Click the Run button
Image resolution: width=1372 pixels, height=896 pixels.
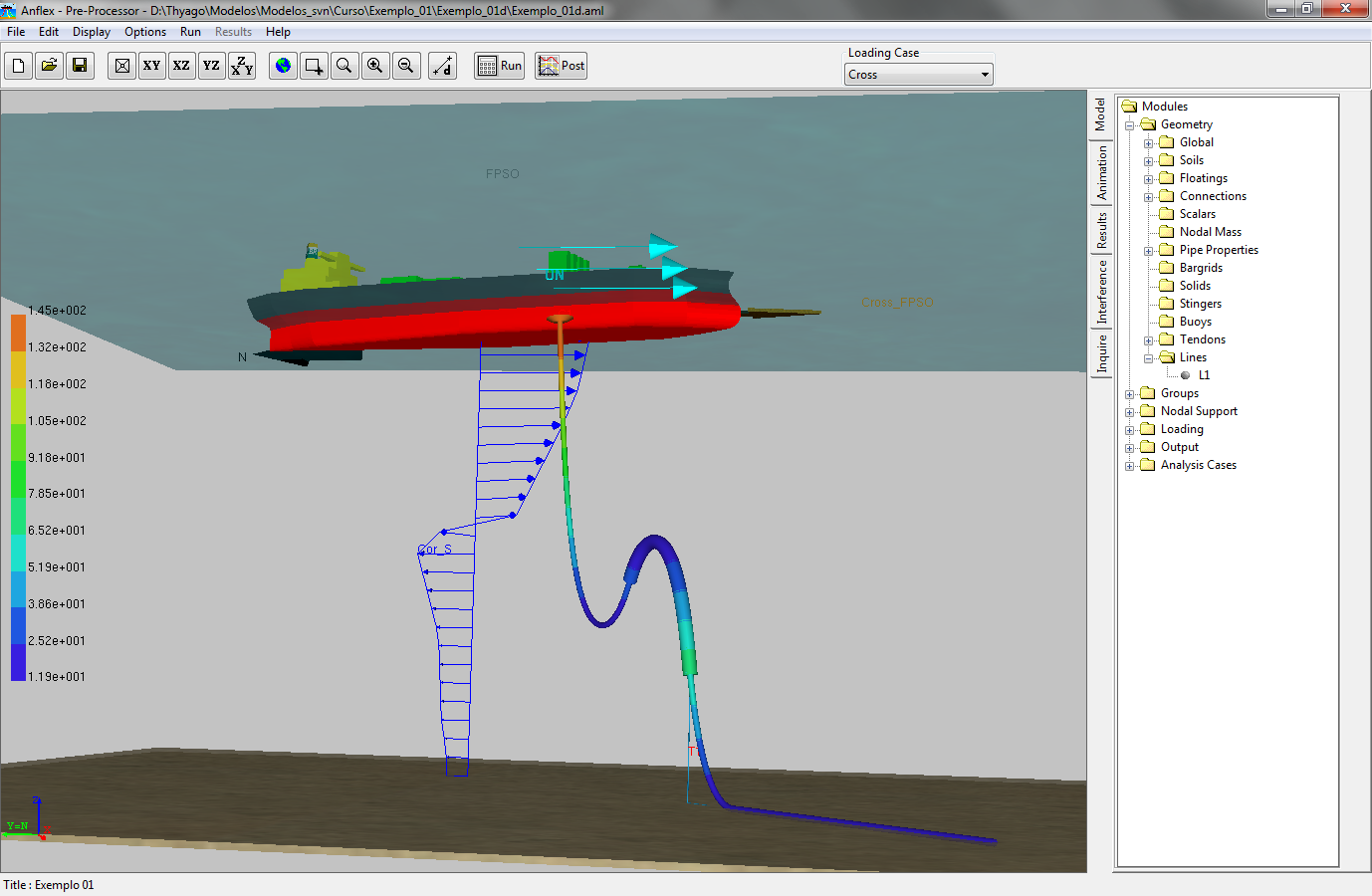tap(500, 66)
